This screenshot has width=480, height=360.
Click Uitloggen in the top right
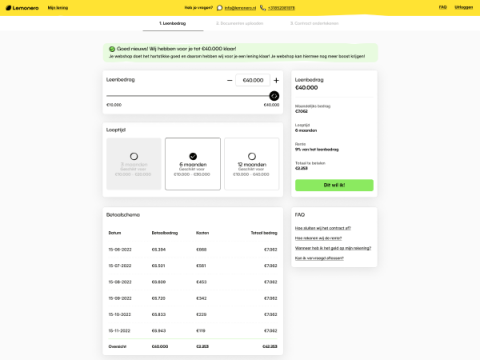[x=464, y=7]
